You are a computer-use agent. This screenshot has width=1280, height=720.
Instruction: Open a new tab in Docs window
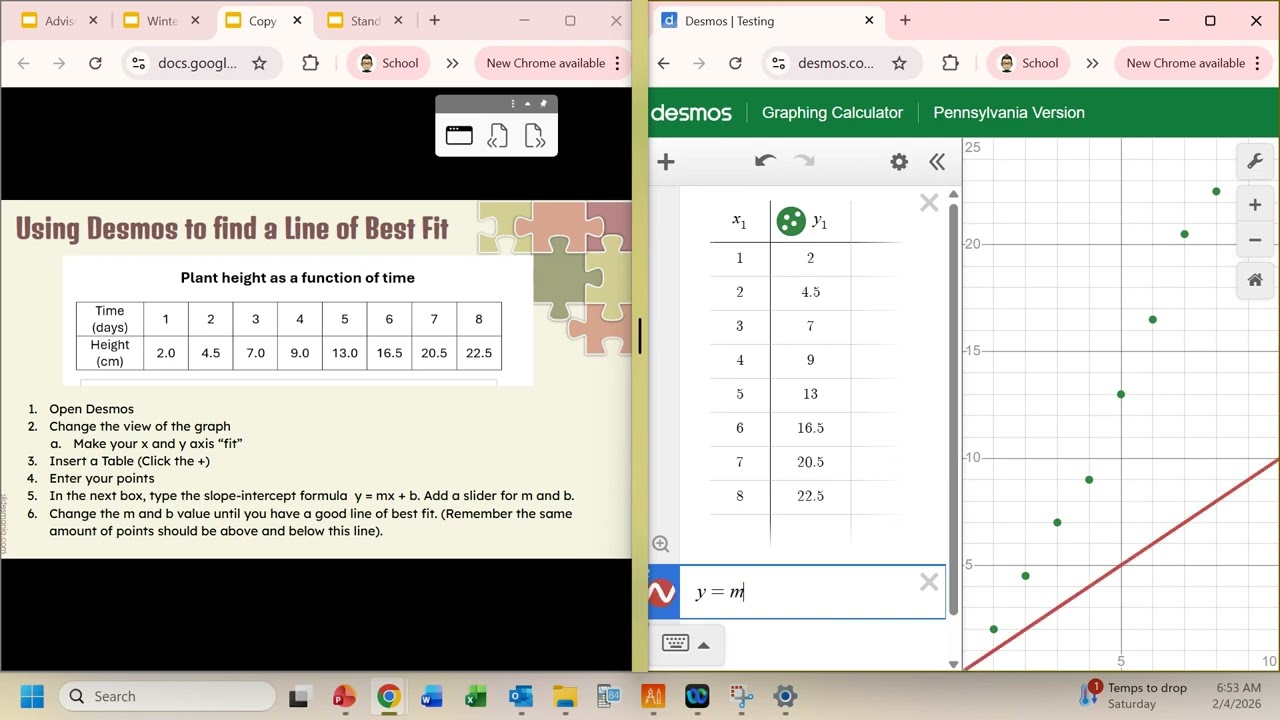pos(434,20)
